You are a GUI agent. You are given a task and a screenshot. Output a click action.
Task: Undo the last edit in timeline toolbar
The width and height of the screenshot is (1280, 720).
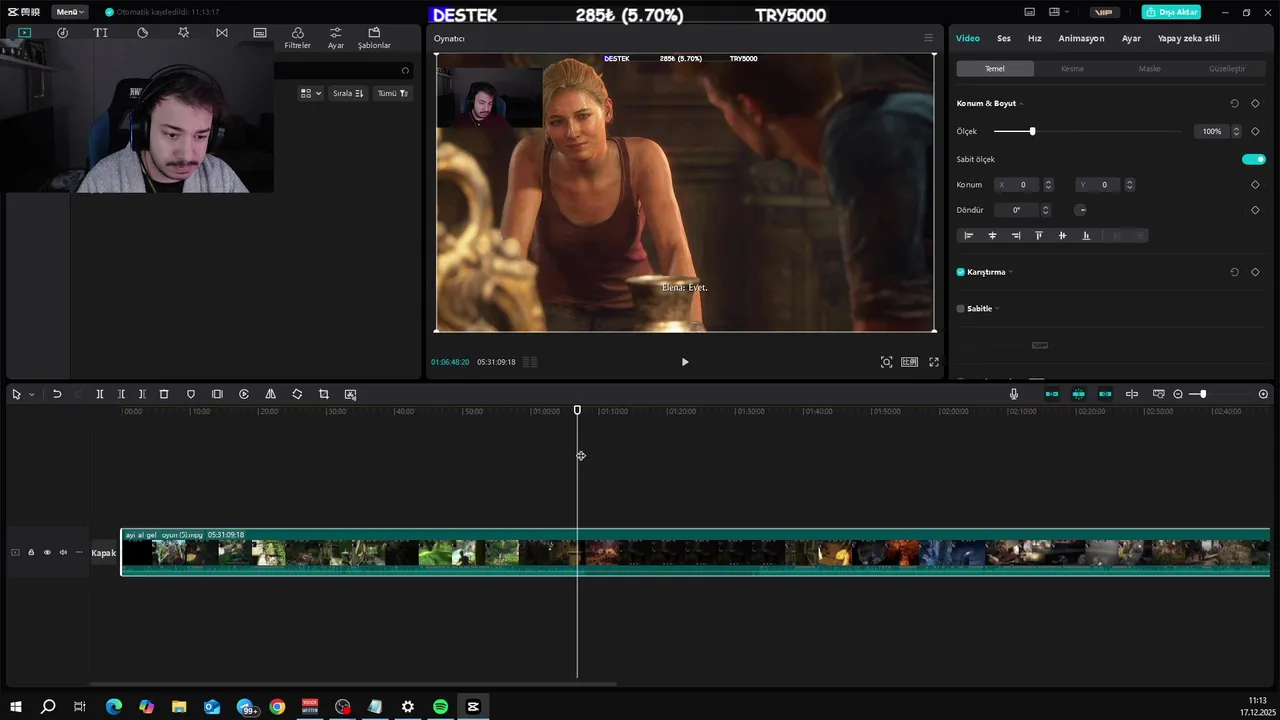pyautogui.click(x=57, y=394)
